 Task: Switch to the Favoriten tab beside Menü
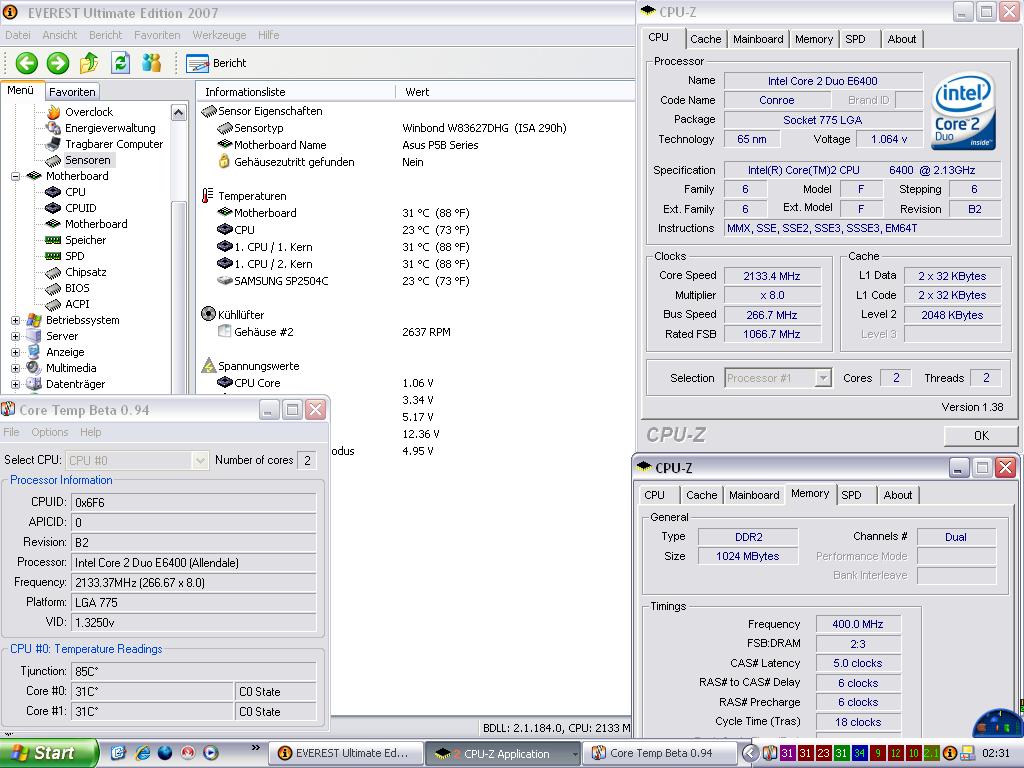72,92
